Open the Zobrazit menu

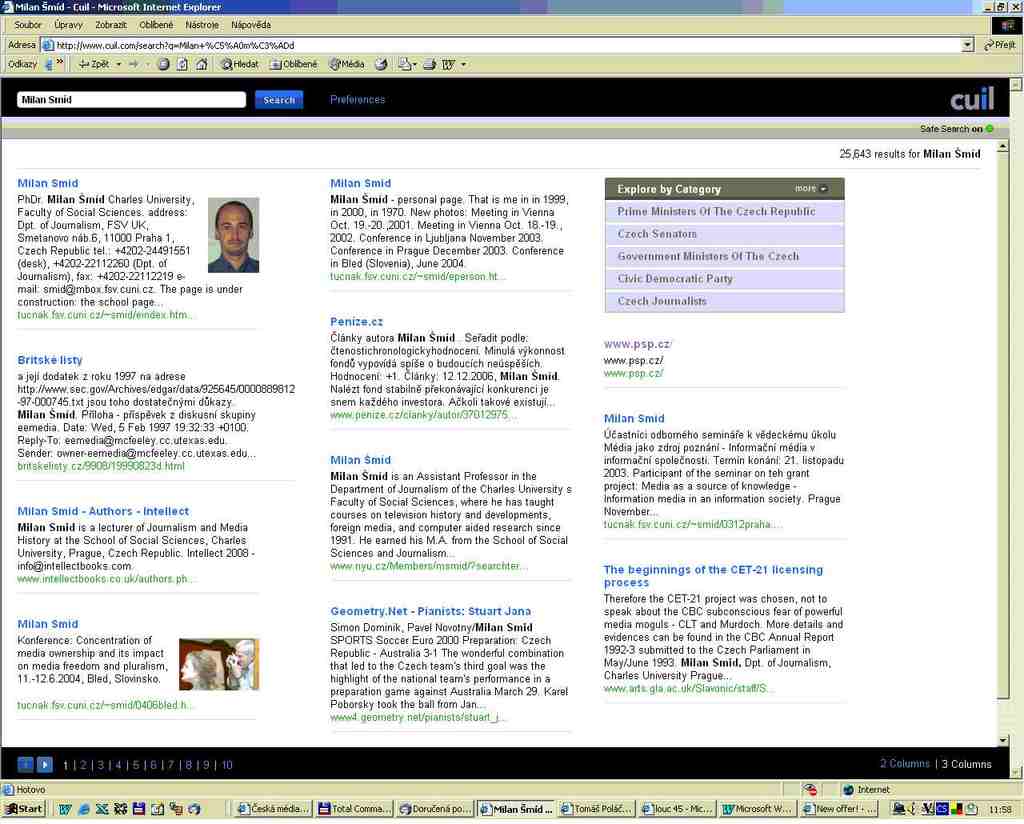coord(111,25)
